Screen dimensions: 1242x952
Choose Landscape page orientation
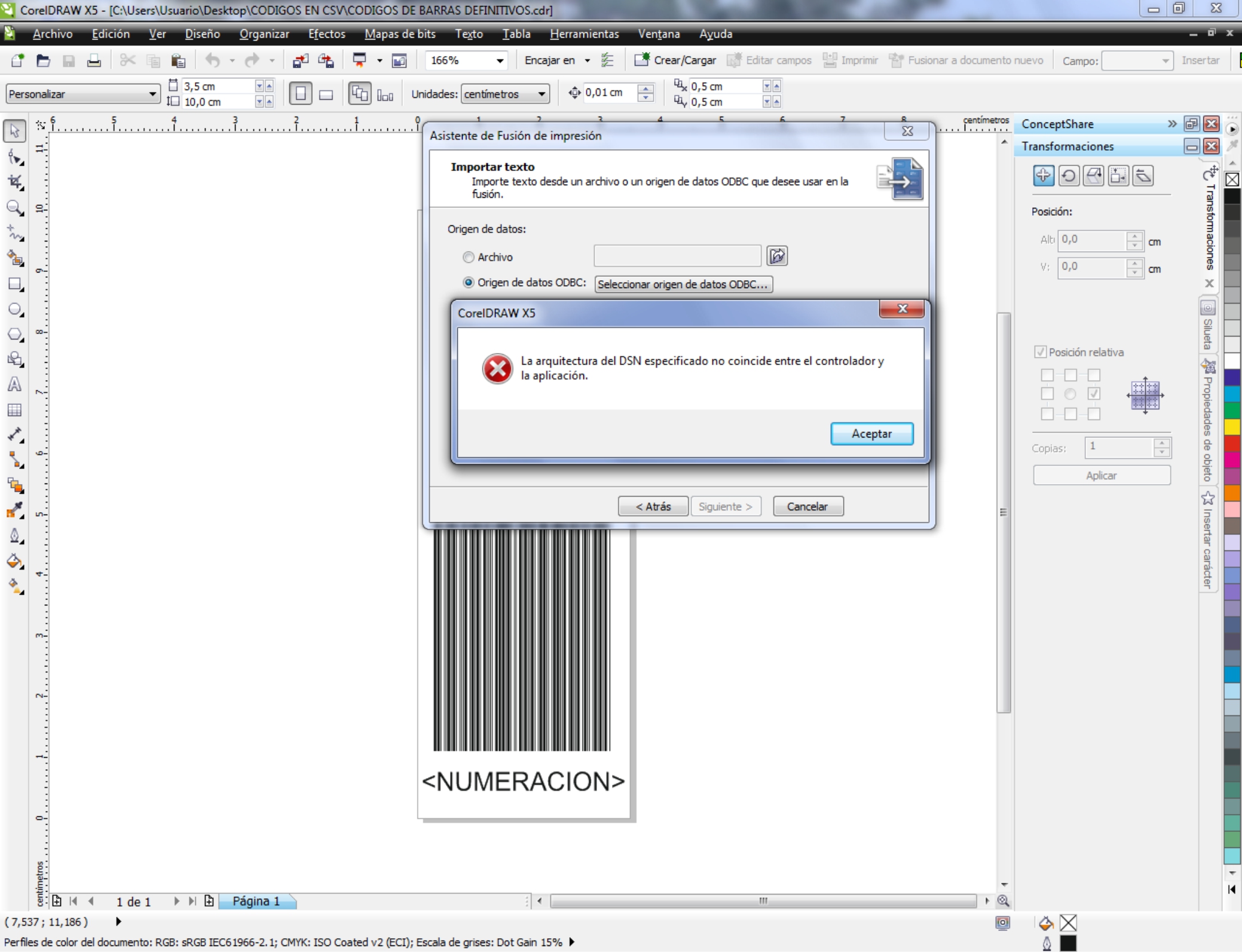point(326,94)
